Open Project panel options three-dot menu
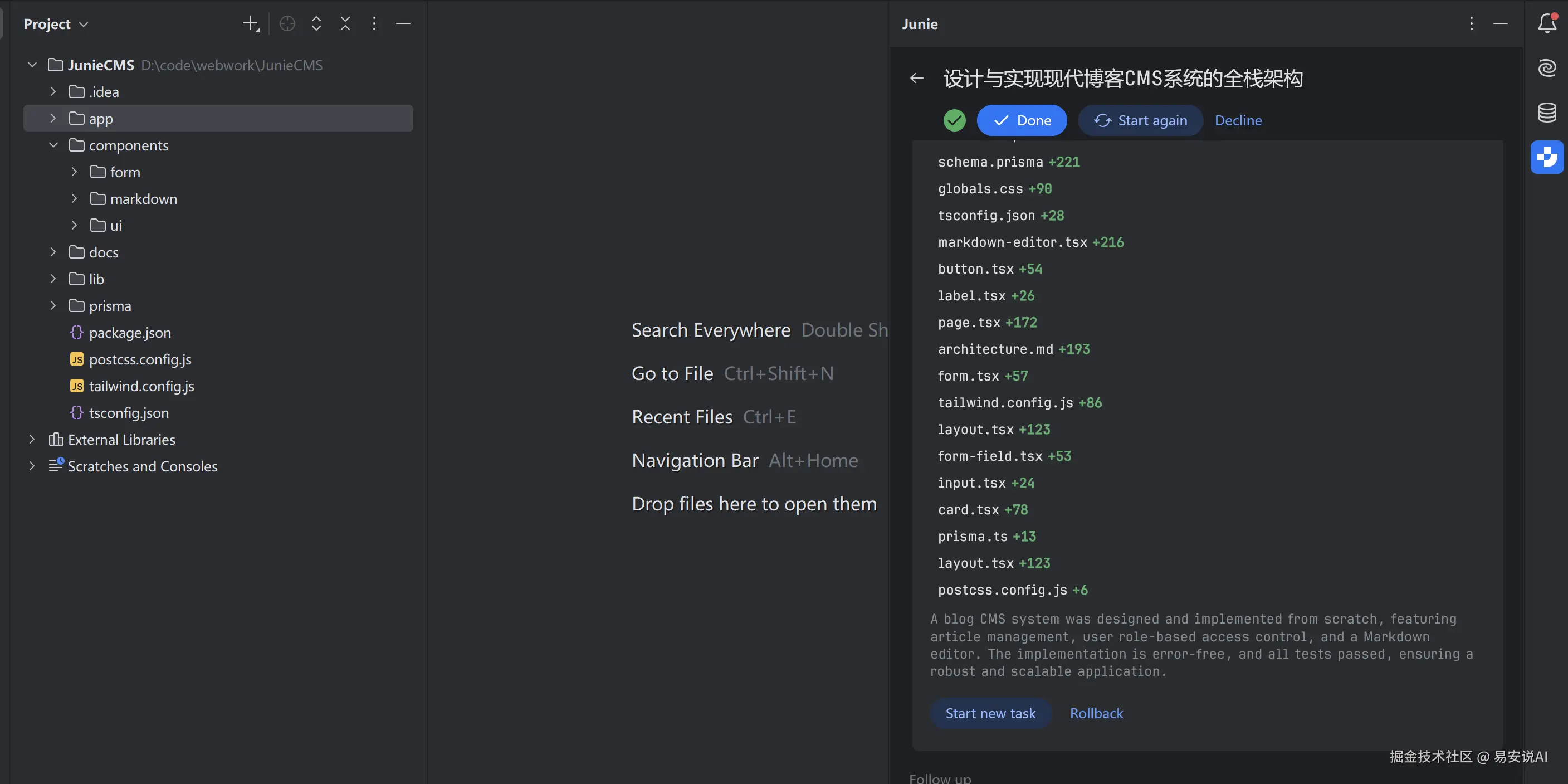Image resolution: width=1568 pixels, height=784 pixels. (374, 24)
